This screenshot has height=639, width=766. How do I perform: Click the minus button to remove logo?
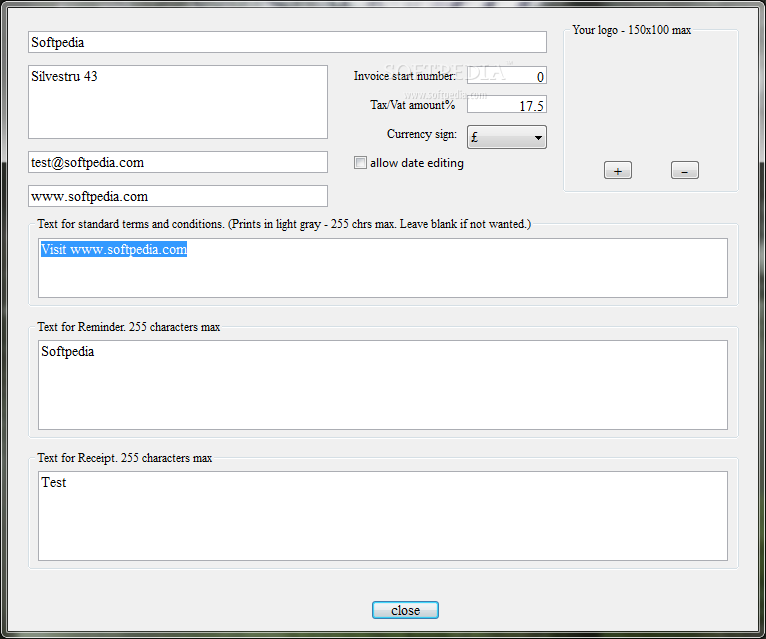(684, 170)
